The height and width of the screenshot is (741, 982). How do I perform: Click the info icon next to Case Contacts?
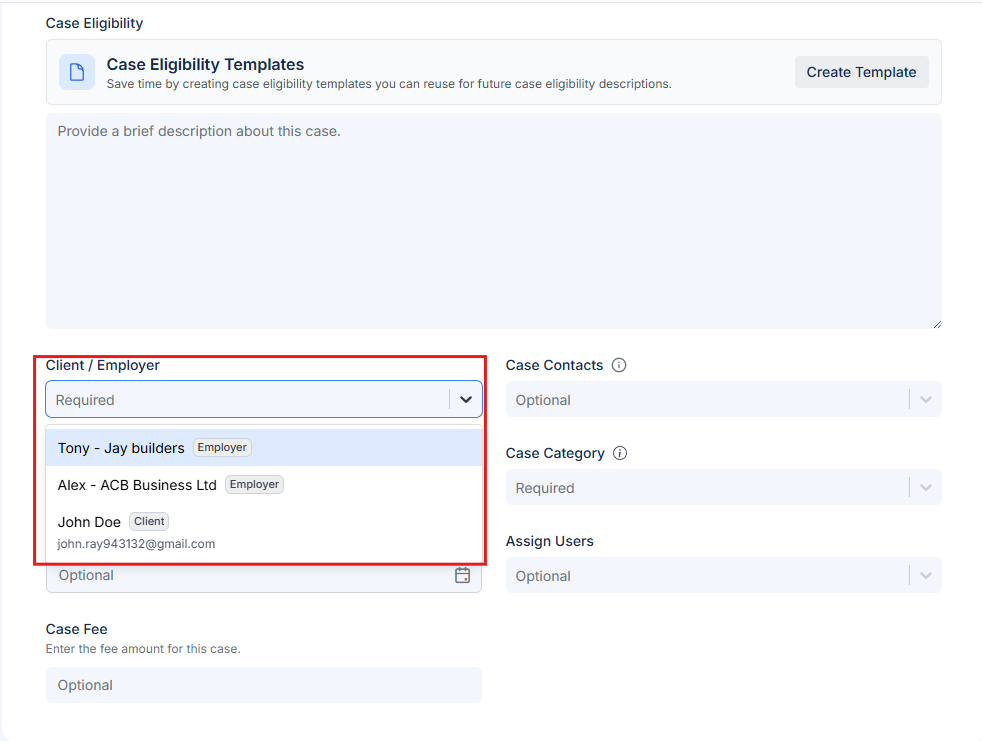pyautogui.click(x=619, y=365)
